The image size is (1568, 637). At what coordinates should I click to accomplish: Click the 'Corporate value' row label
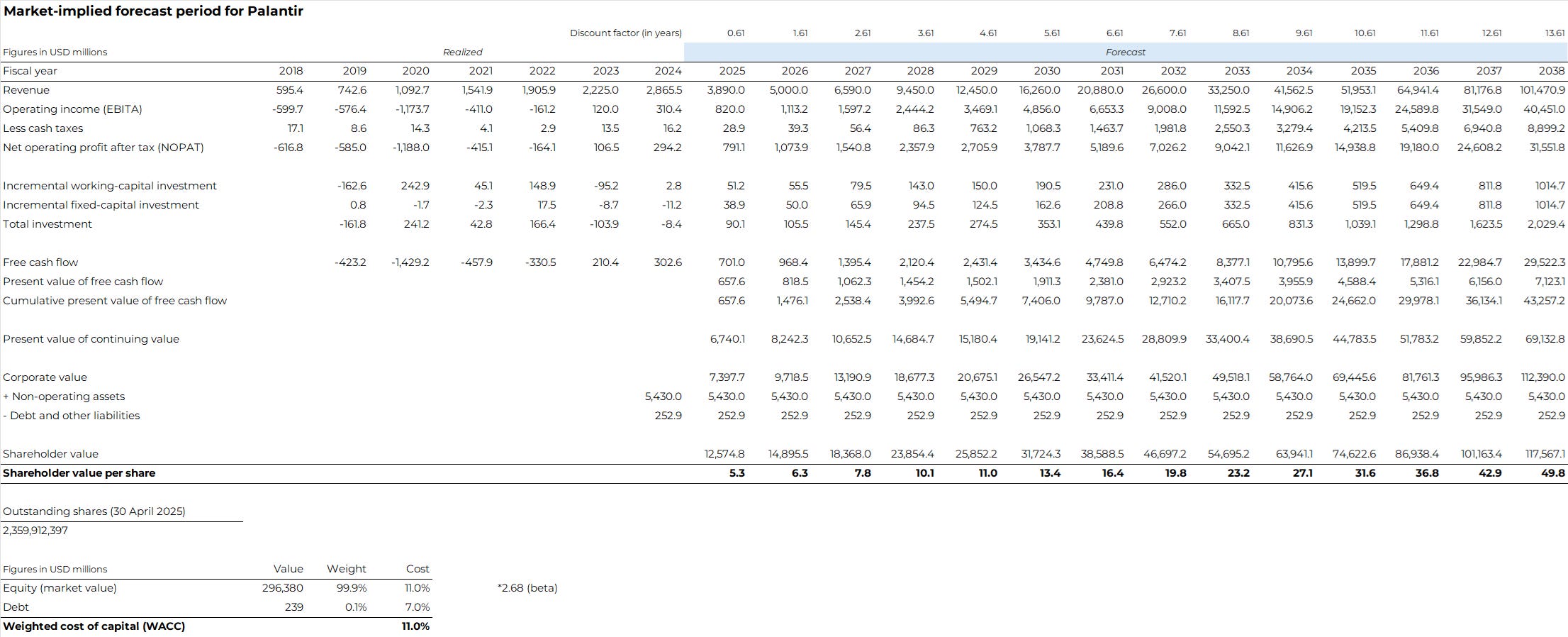tap(45, 377)
